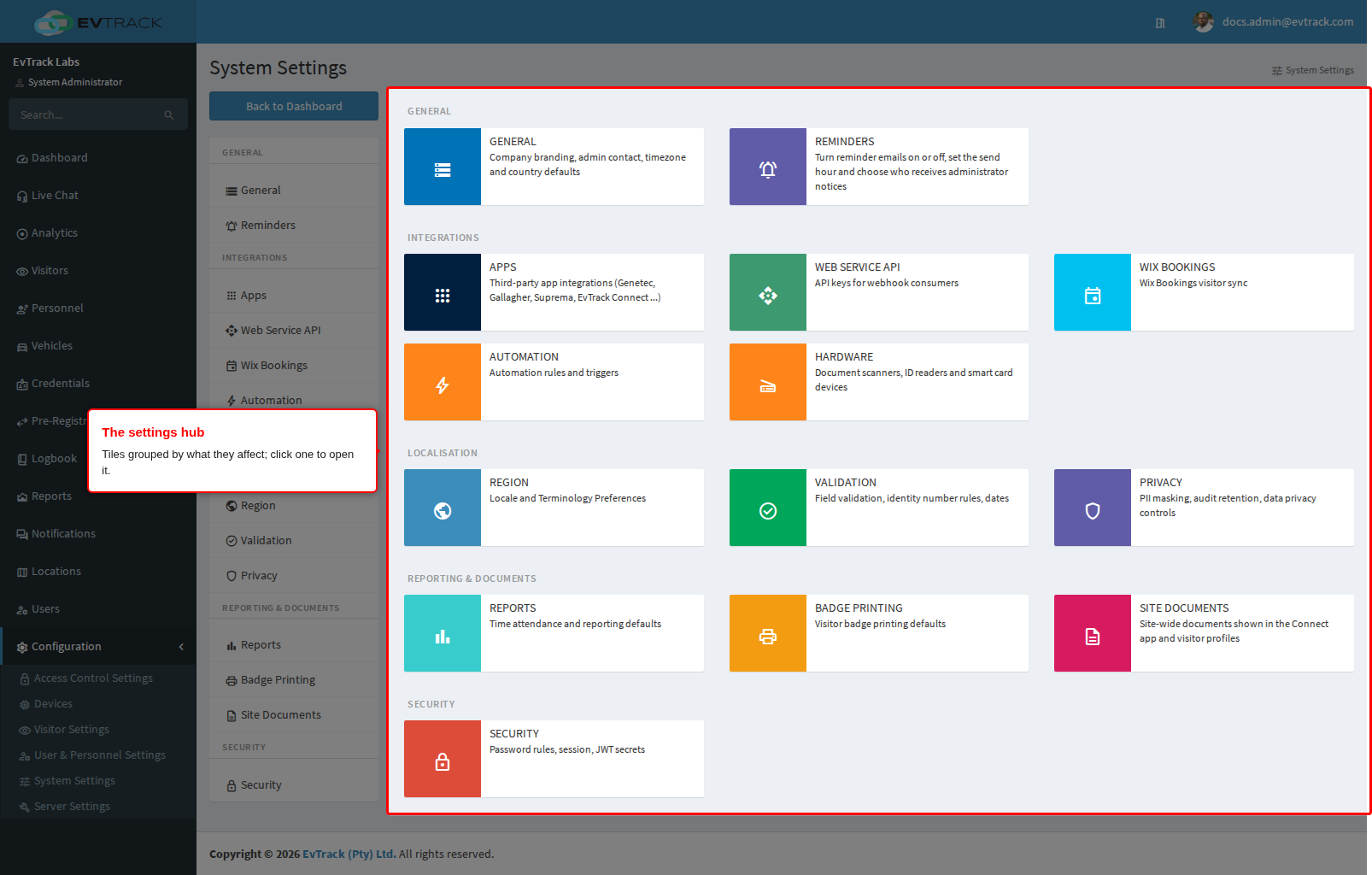The width and height of the screenshot is (1372, 875).
Task: Click "Password rules, session, JWT secrets" text
Action: 567,749
